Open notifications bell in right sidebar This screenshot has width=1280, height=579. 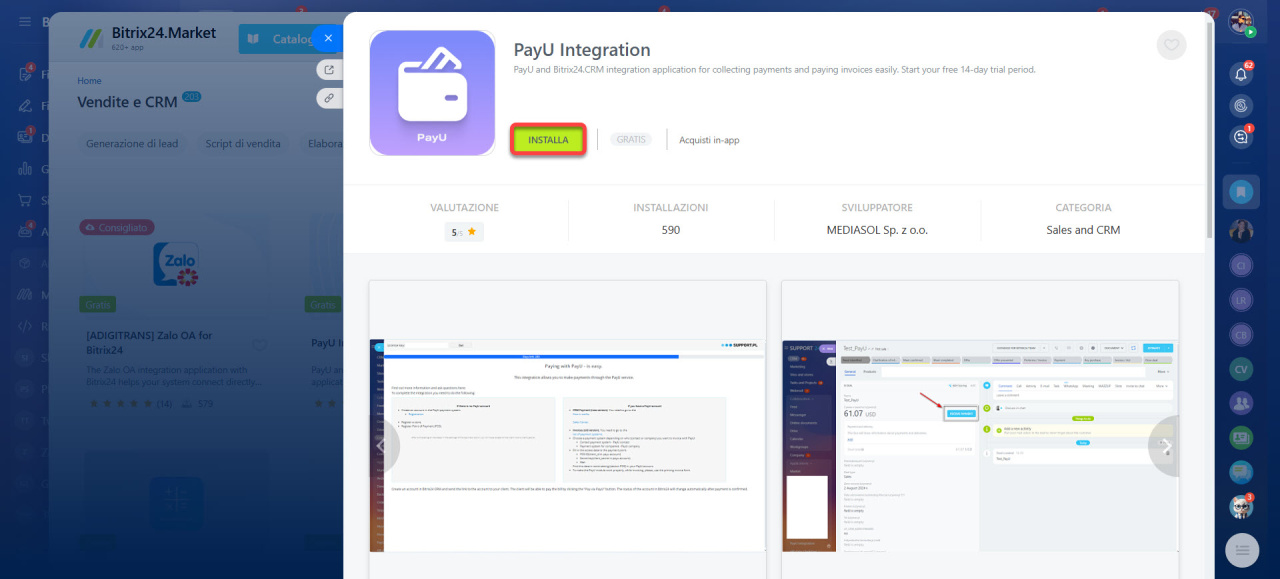point(1241,74)
